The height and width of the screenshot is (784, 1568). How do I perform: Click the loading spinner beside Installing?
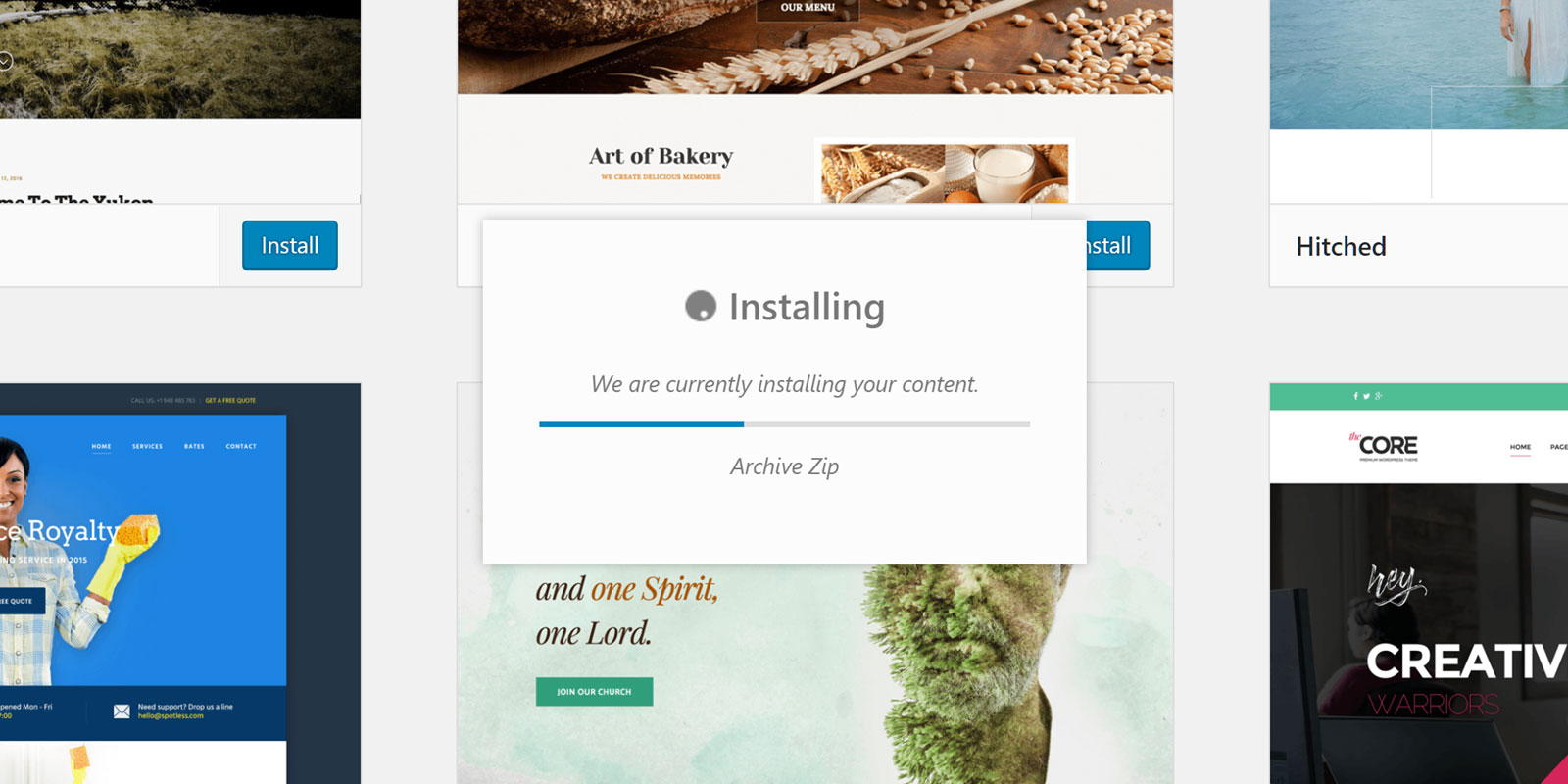point(701,306)
